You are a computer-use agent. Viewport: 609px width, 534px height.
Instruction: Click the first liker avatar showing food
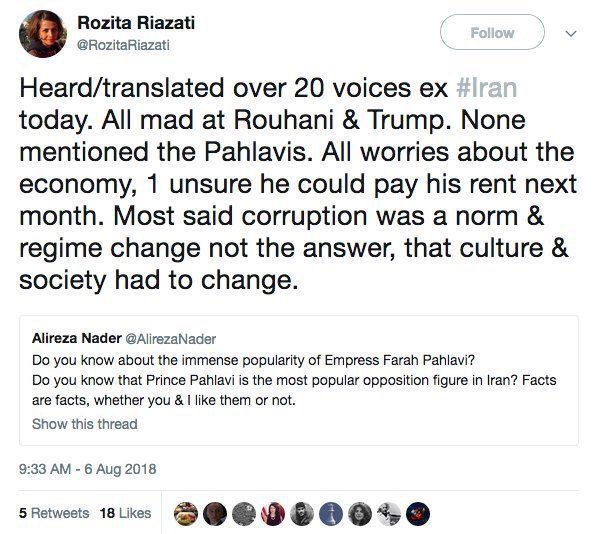[x=185, y=513]
